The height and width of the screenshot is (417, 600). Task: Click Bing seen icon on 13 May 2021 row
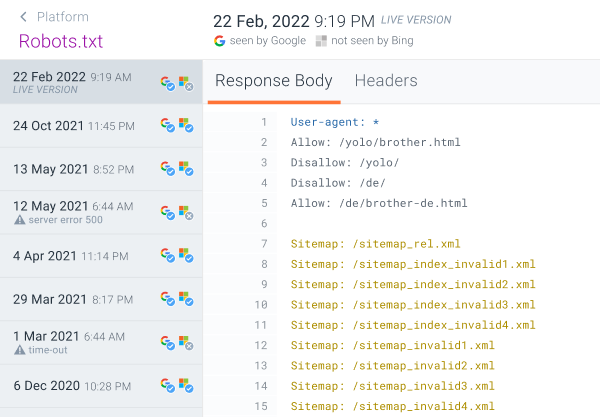tap(186, 169)
